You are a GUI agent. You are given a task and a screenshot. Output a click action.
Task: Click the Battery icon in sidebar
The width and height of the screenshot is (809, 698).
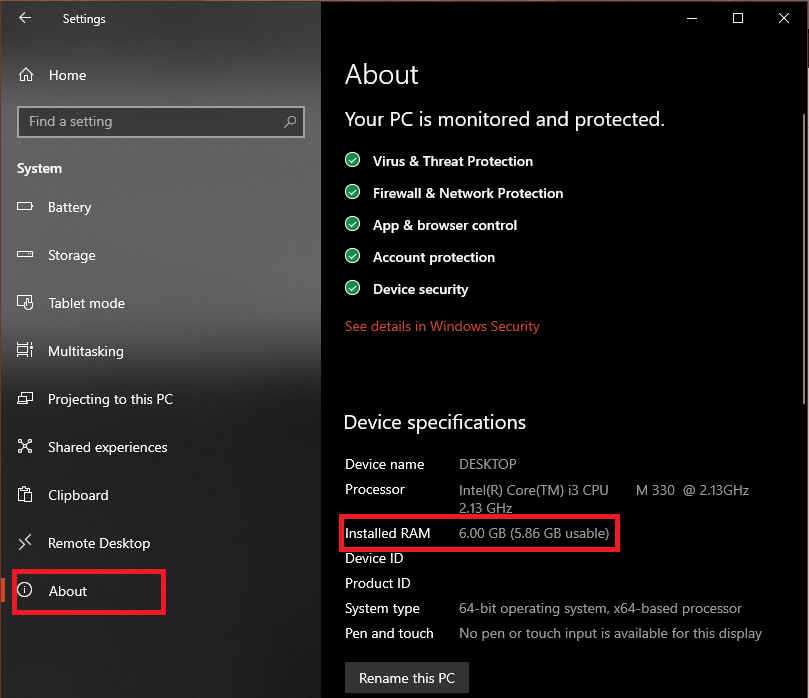(x=27, y=207)
